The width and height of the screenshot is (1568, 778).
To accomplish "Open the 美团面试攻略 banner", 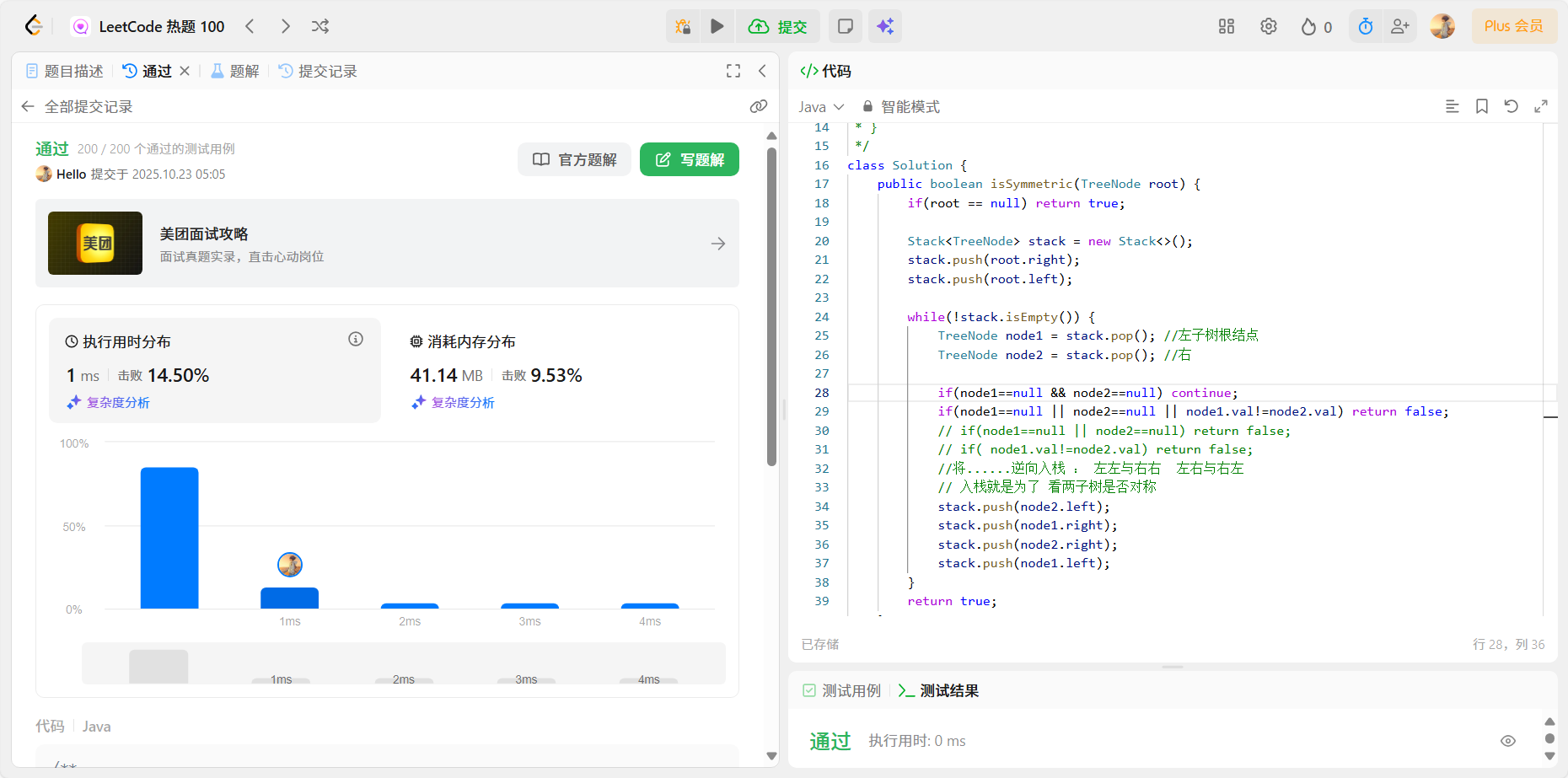I will point(387,244).
